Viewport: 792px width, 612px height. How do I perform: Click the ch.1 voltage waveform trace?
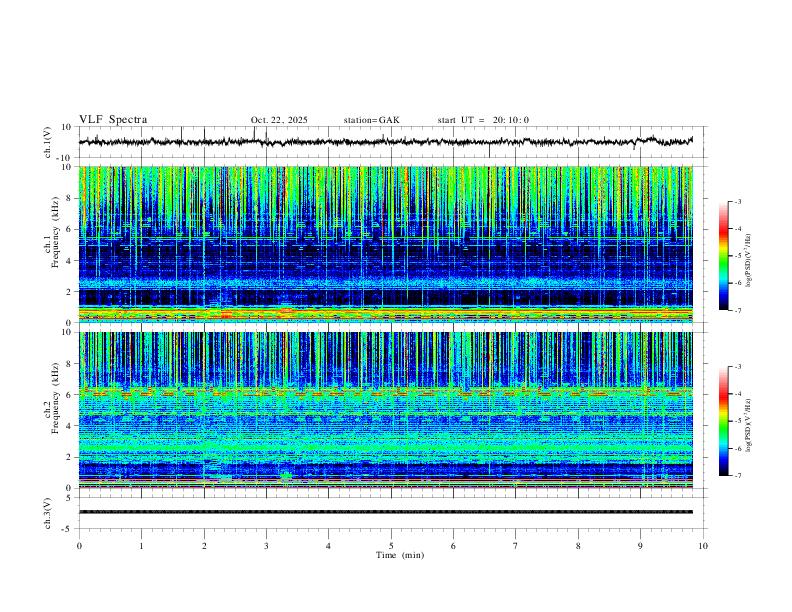386,141
